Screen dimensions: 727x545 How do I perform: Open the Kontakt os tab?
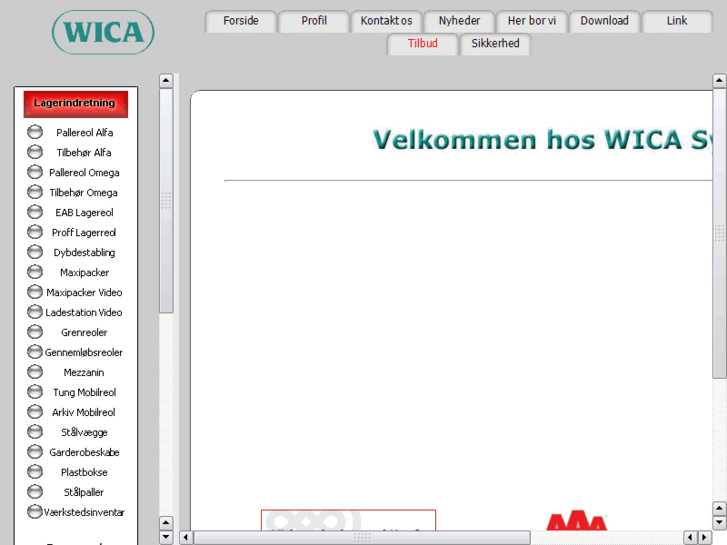point(386,21)
